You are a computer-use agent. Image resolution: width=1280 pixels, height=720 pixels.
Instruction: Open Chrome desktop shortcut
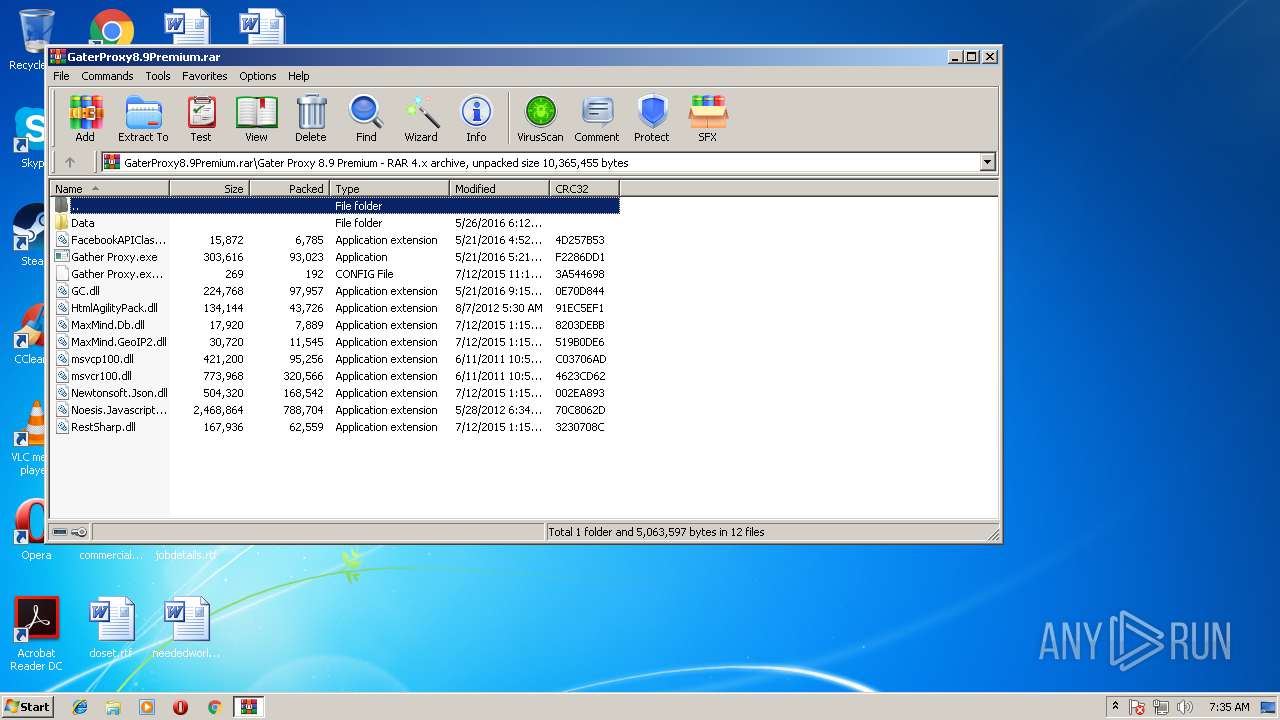112,27
